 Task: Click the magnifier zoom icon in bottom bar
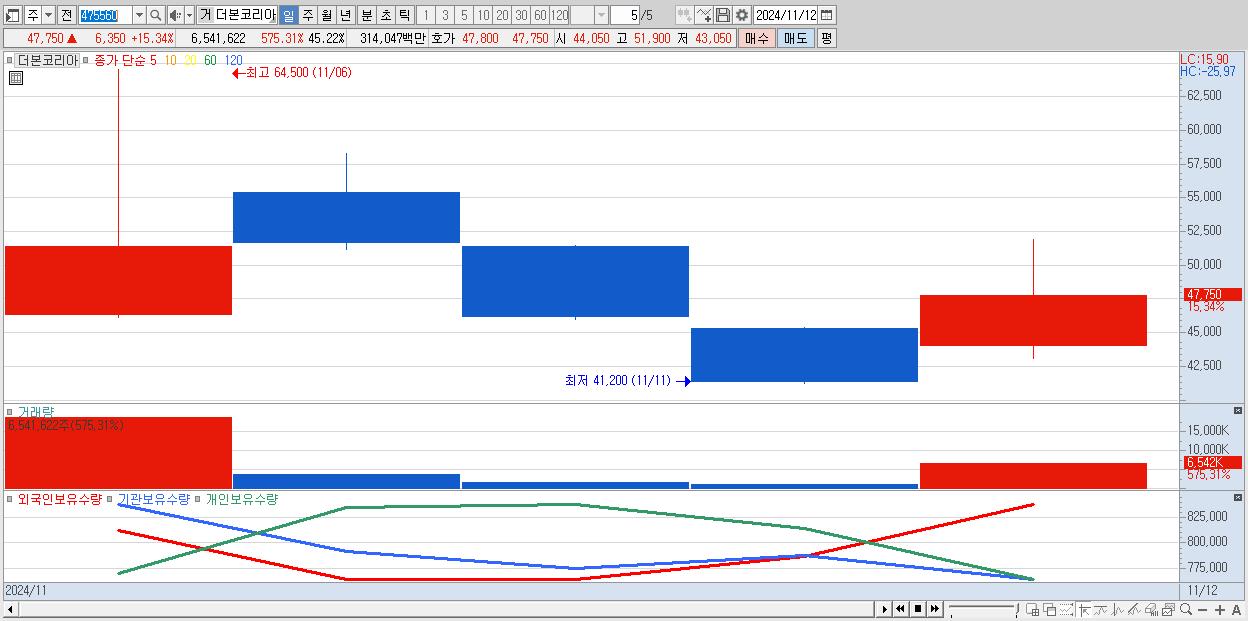pyautogui.click(x=1186, y=609)
